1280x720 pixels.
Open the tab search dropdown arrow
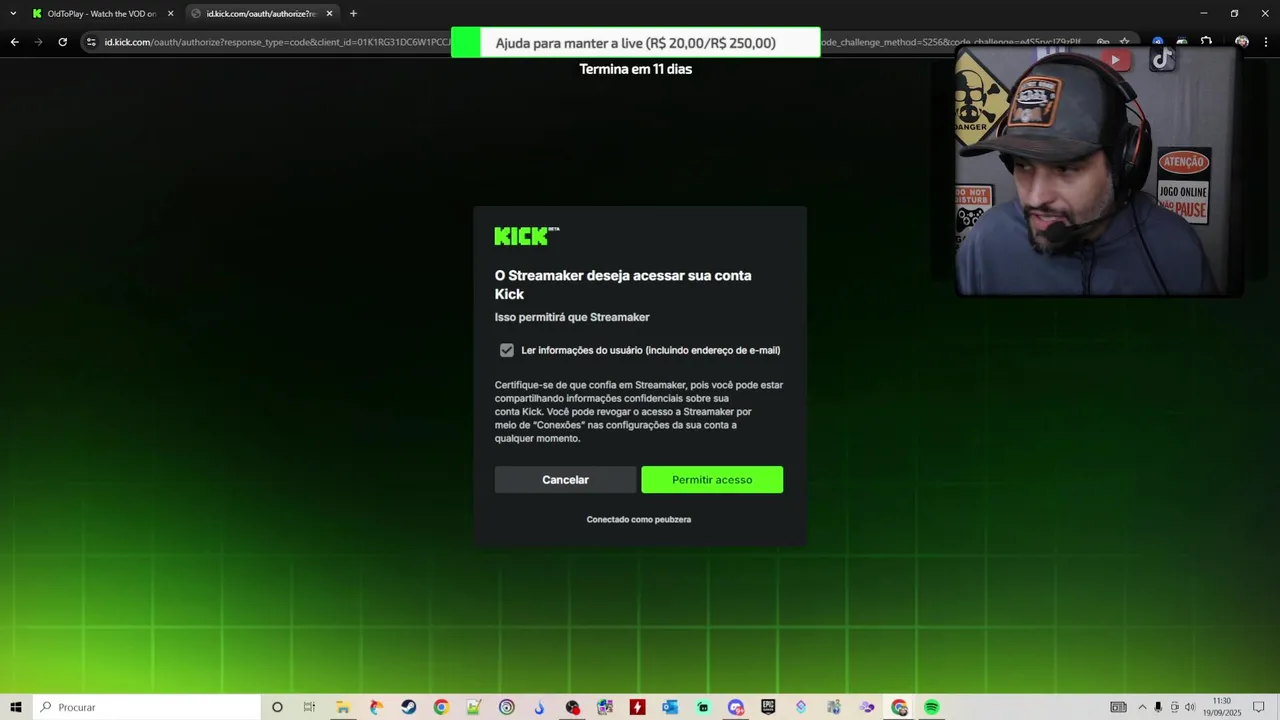13,14
